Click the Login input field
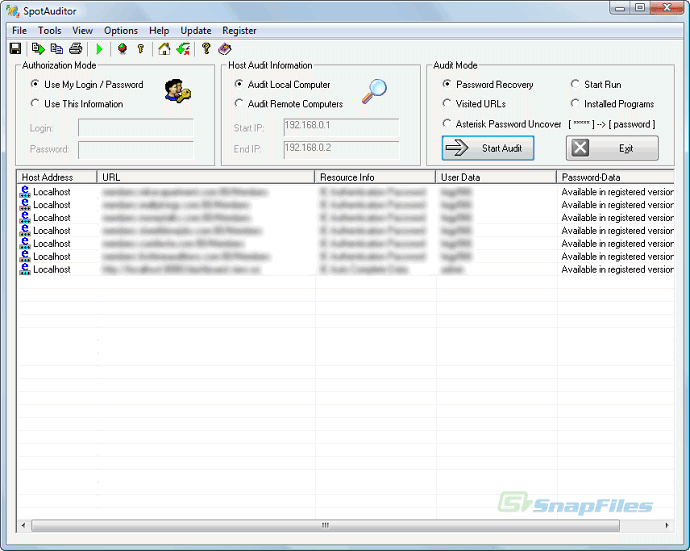 click(x=136, y=128)
